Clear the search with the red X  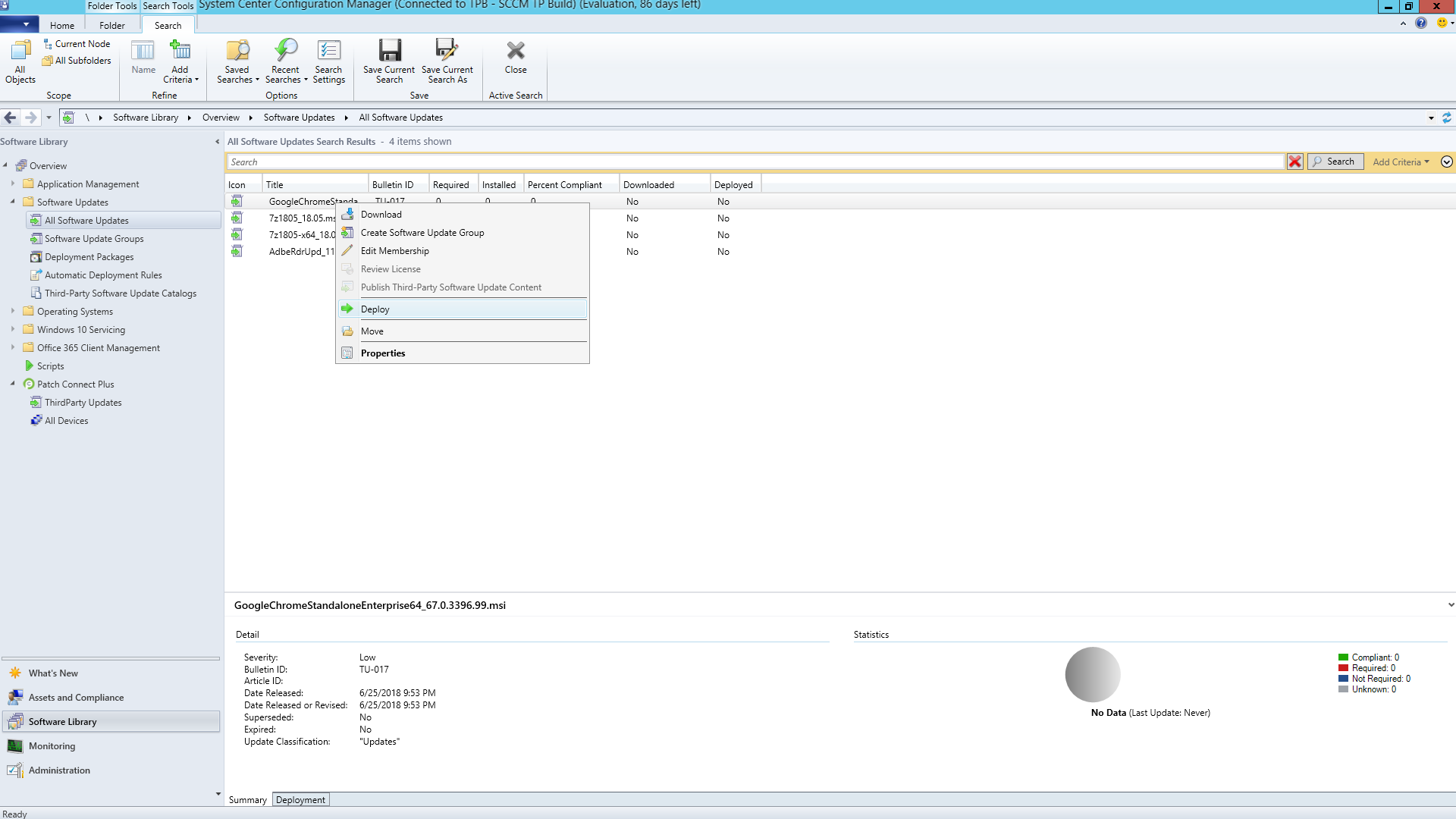tap(1295, 162)
